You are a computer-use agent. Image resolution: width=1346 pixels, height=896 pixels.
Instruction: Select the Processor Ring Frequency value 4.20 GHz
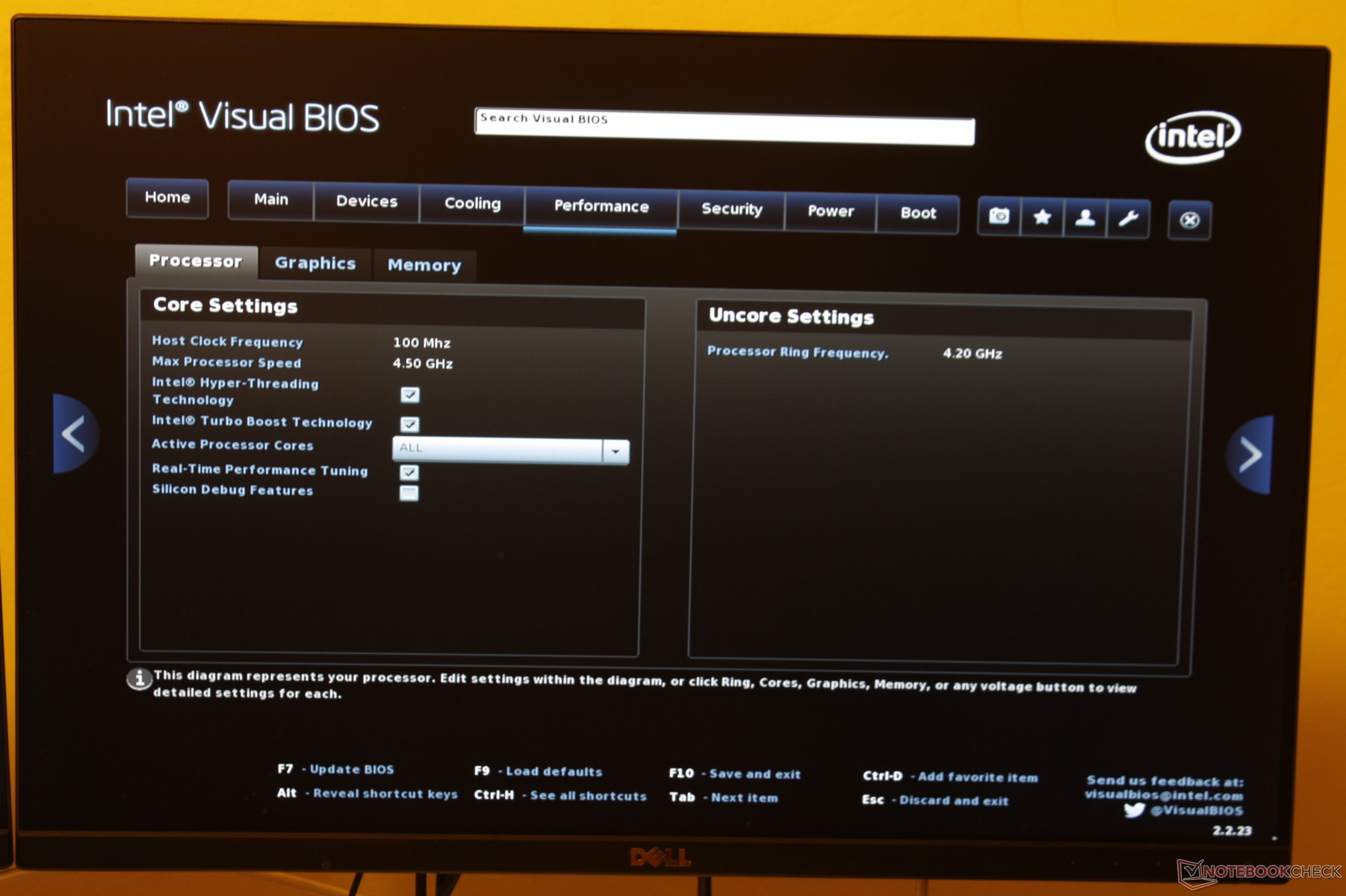pyautogui.click(x=973, y=353)
